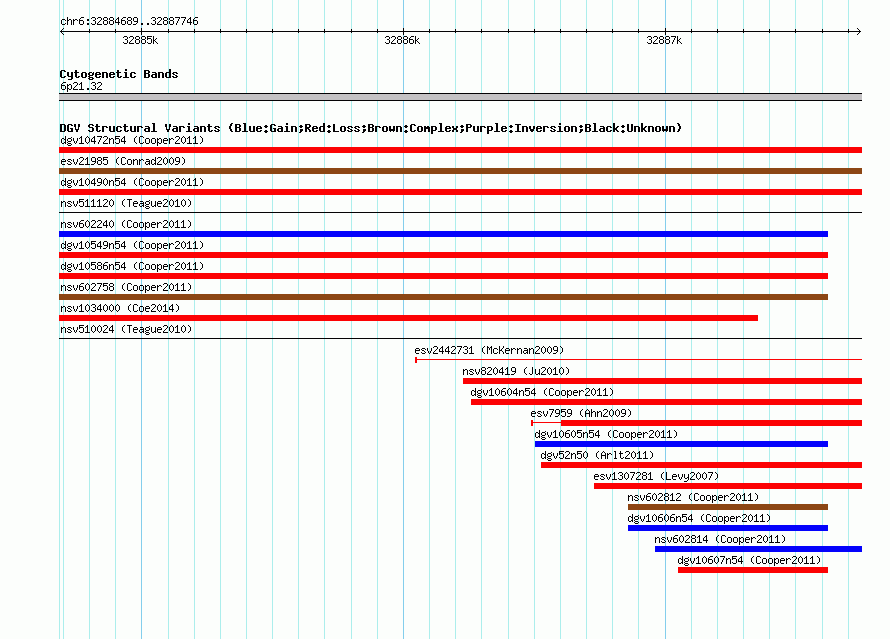Click the brown bar under esv21985
Image resolution: width=890 pixels, height=639 pixels.
click(x=460, y=171)
